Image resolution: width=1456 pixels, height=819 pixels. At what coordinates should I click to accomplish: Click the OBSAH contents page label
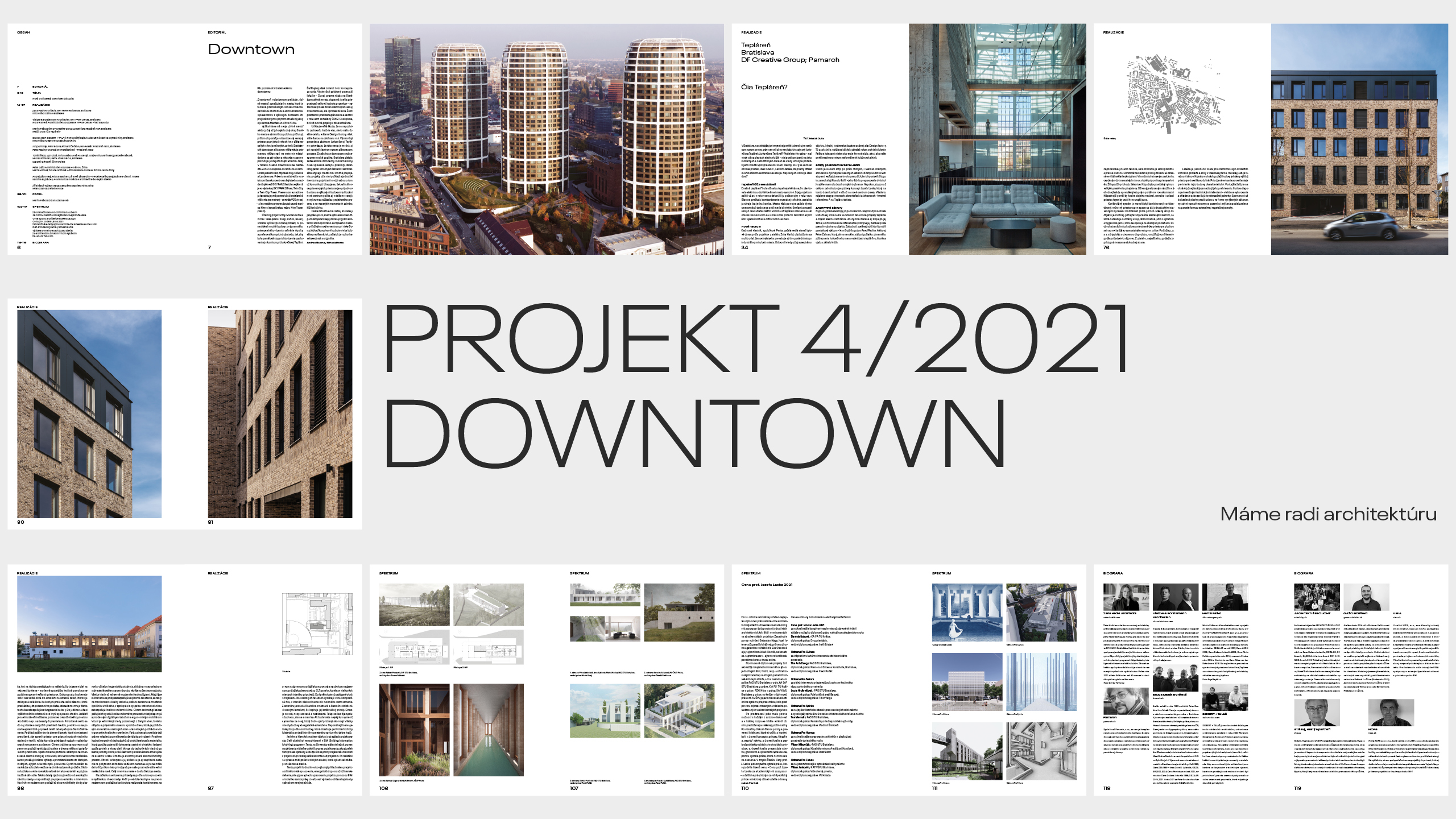point(23,32)
